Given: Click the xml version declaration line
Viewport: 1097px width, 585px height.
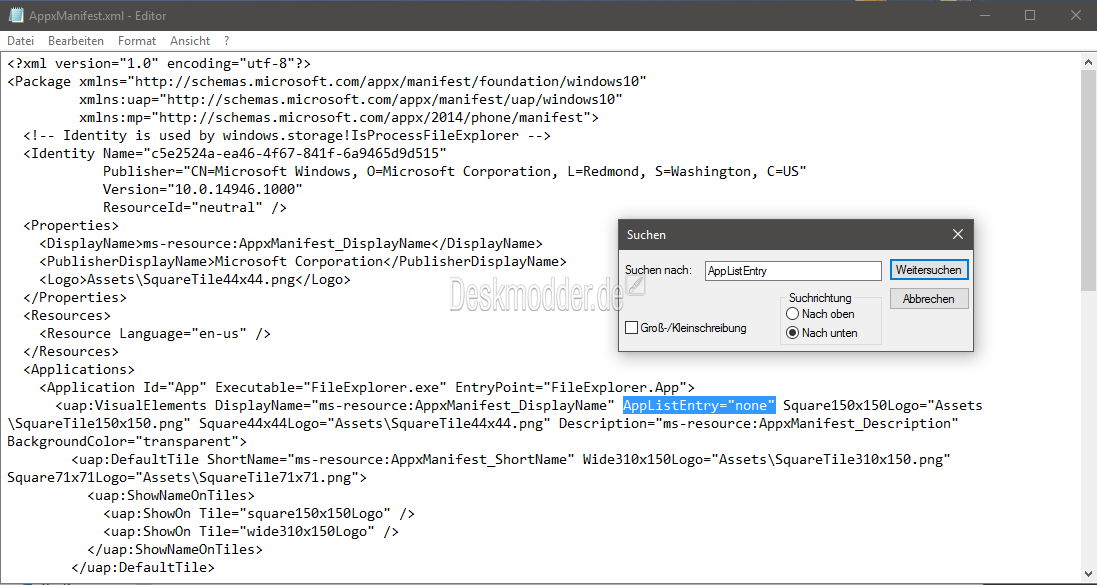Looking at the screenshot, I should 159,64.
